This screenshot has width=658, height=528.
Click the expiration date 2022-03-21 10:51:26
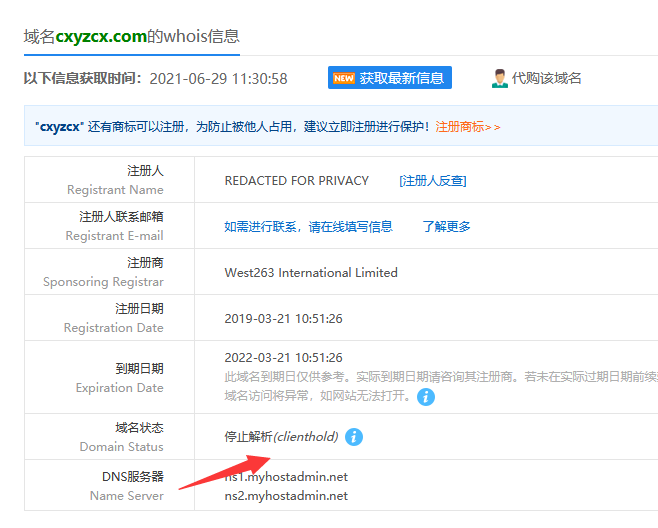tap(283, 357)
